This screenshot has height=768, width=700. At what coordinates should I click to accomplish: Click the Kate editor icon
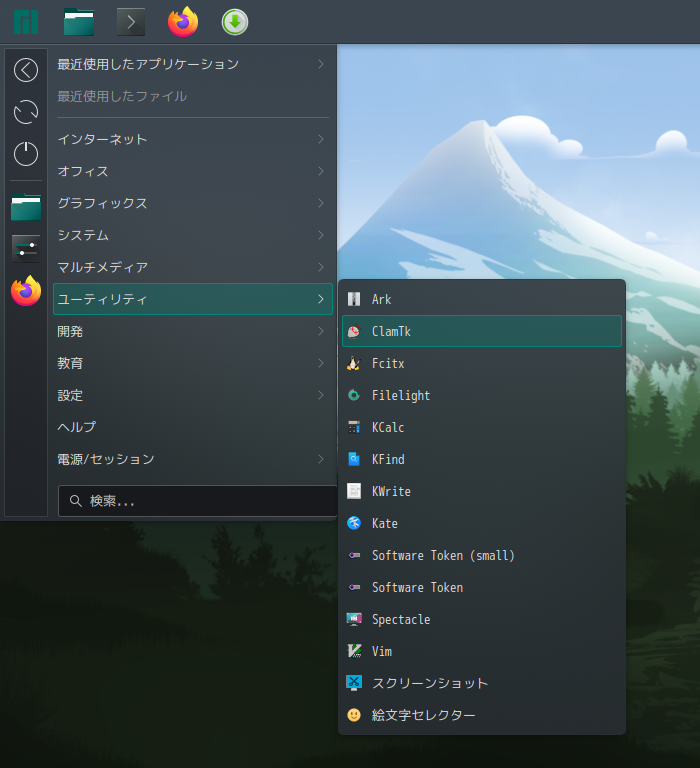354,523
